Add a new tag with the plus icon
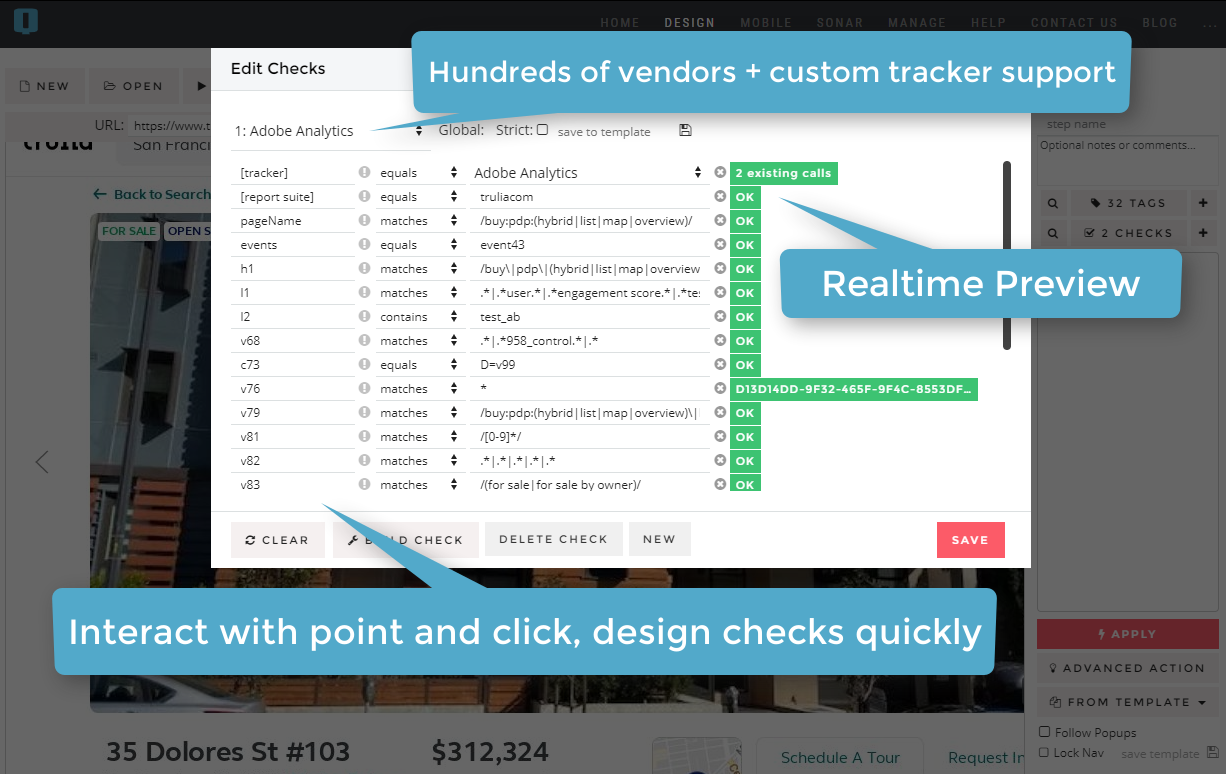Image resolution: width=1226 pixels, height=774 pixels. coord(1203,203)
